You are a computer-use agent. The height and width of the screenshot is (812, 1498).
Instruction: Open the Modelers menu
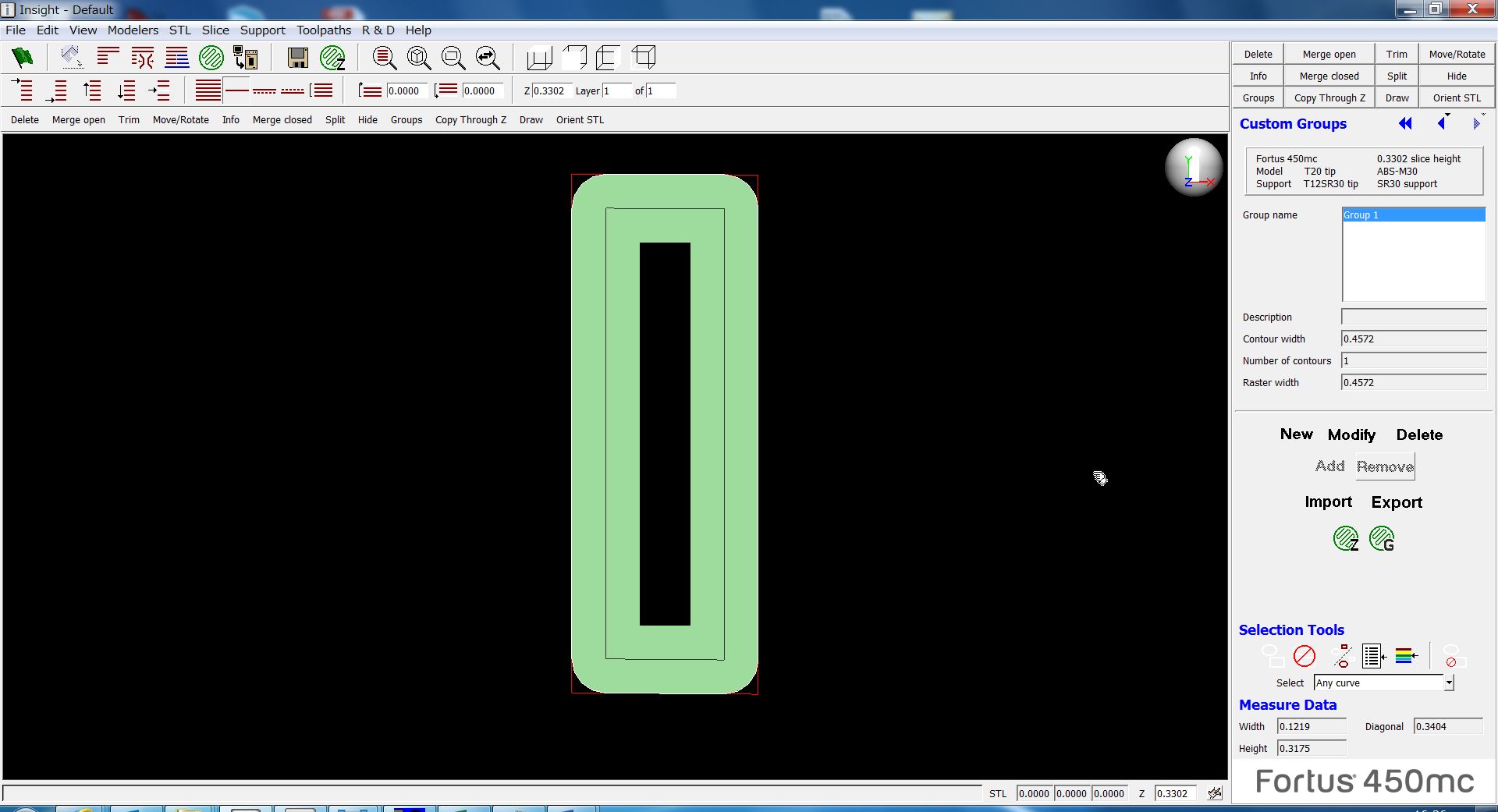coord(133,30)
